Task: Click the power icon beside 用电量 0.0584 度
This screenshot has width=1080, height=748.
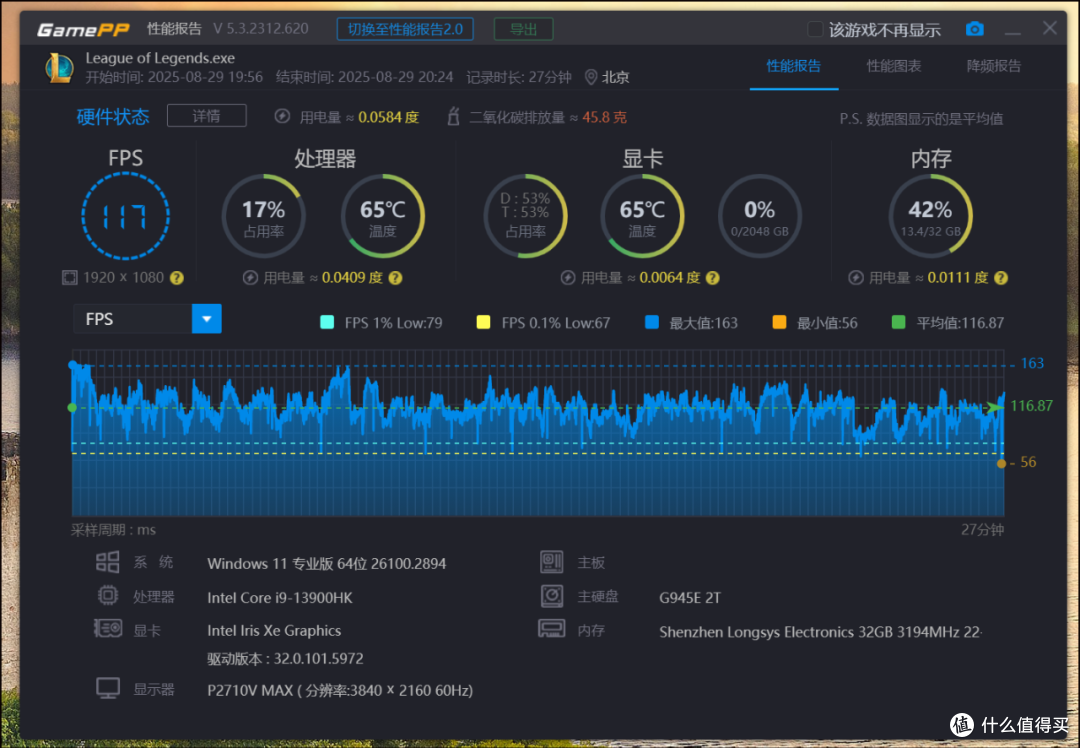Action: (x=282, y=116)
